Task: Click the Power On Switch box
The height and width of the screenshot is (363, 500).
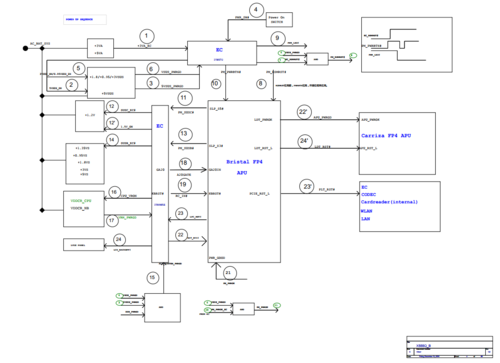Action: [x=279, y=20]
